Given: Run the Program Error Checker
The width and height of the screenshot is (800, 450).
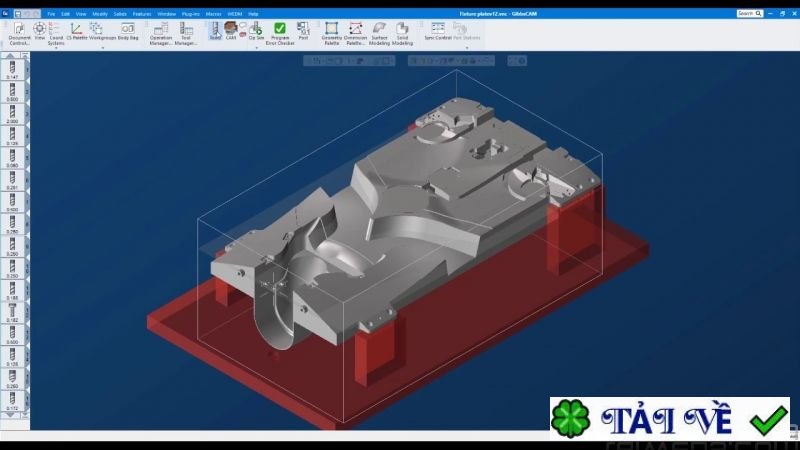Looking at the screenshot, I should coord(280,34).
